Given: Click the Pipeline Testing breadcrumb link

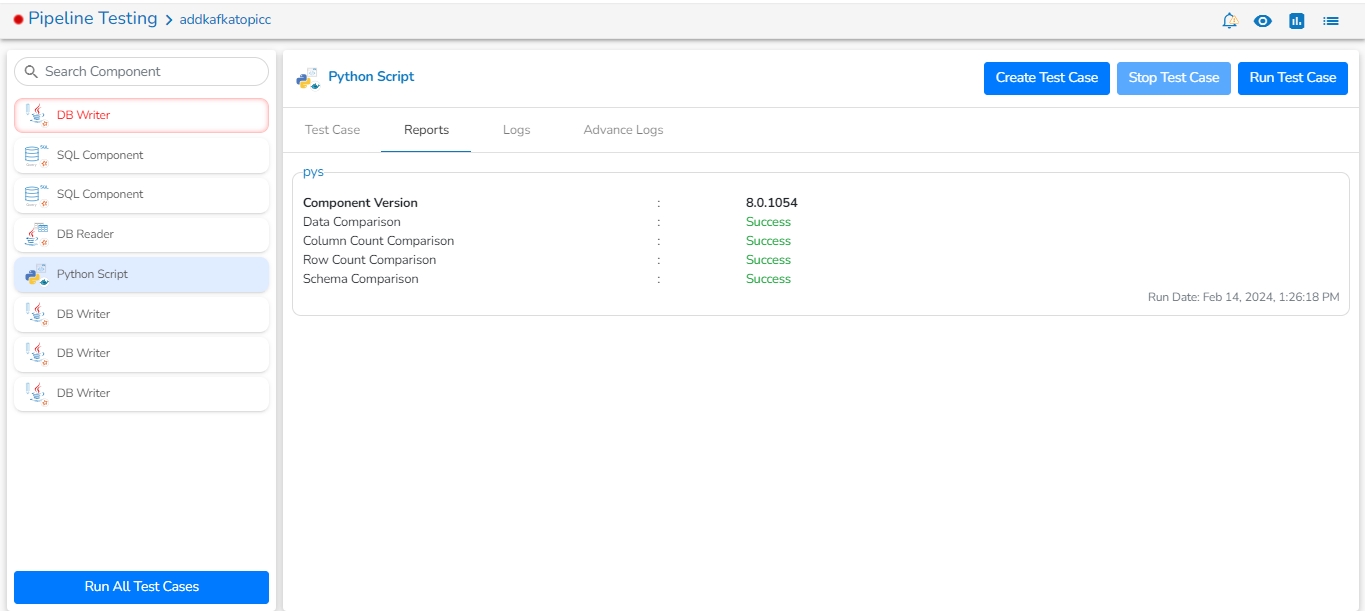Looking at the screenshot, I should tap(92, 19).
